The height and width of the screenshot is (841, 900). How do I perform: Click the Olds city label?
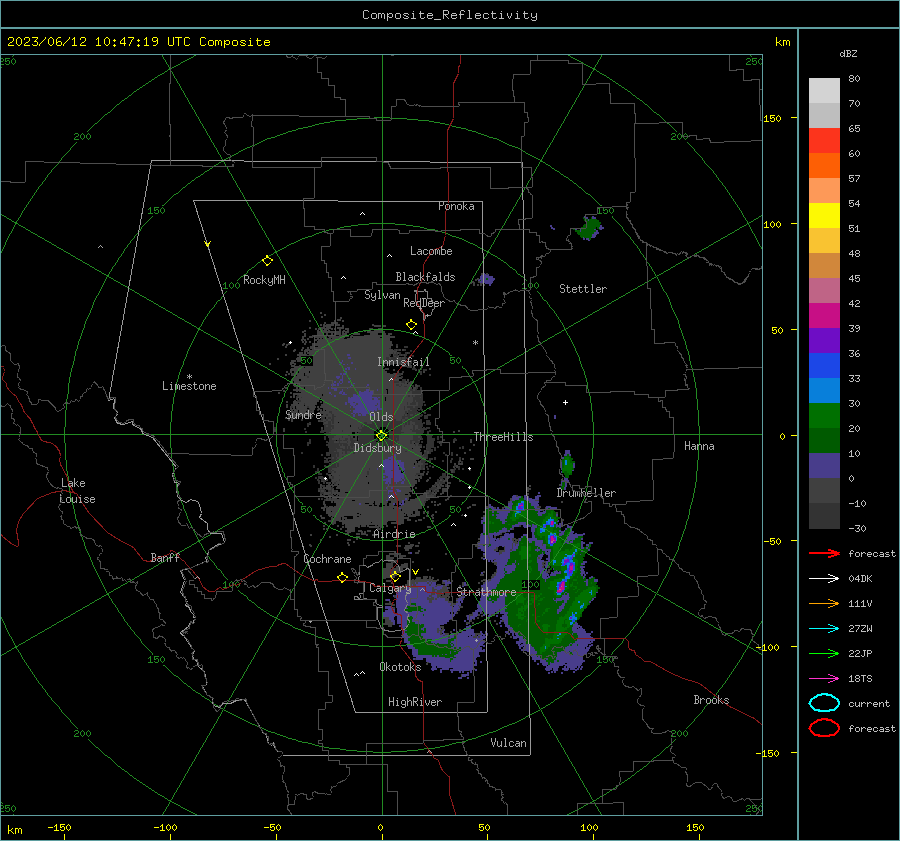point(381,417)
